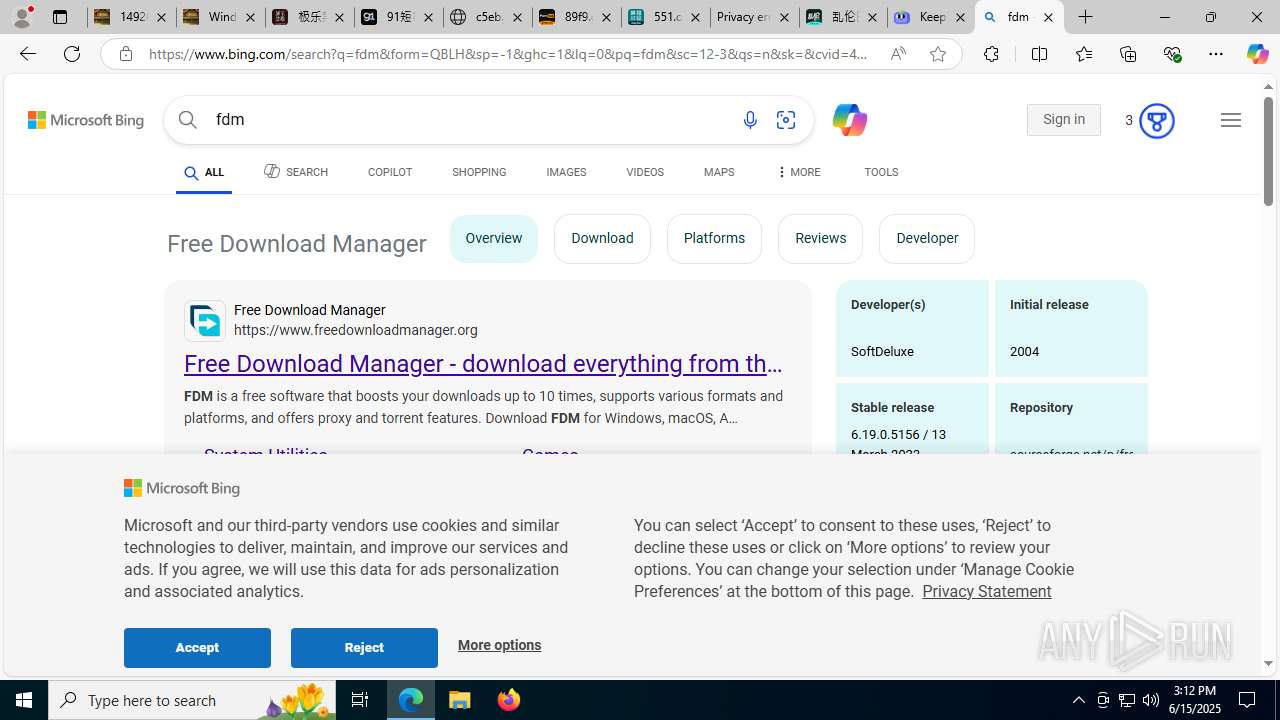Viewport: 1280px width, 720px height.
Task: Switch to the Keep browser tab
Action: point(931,17)
